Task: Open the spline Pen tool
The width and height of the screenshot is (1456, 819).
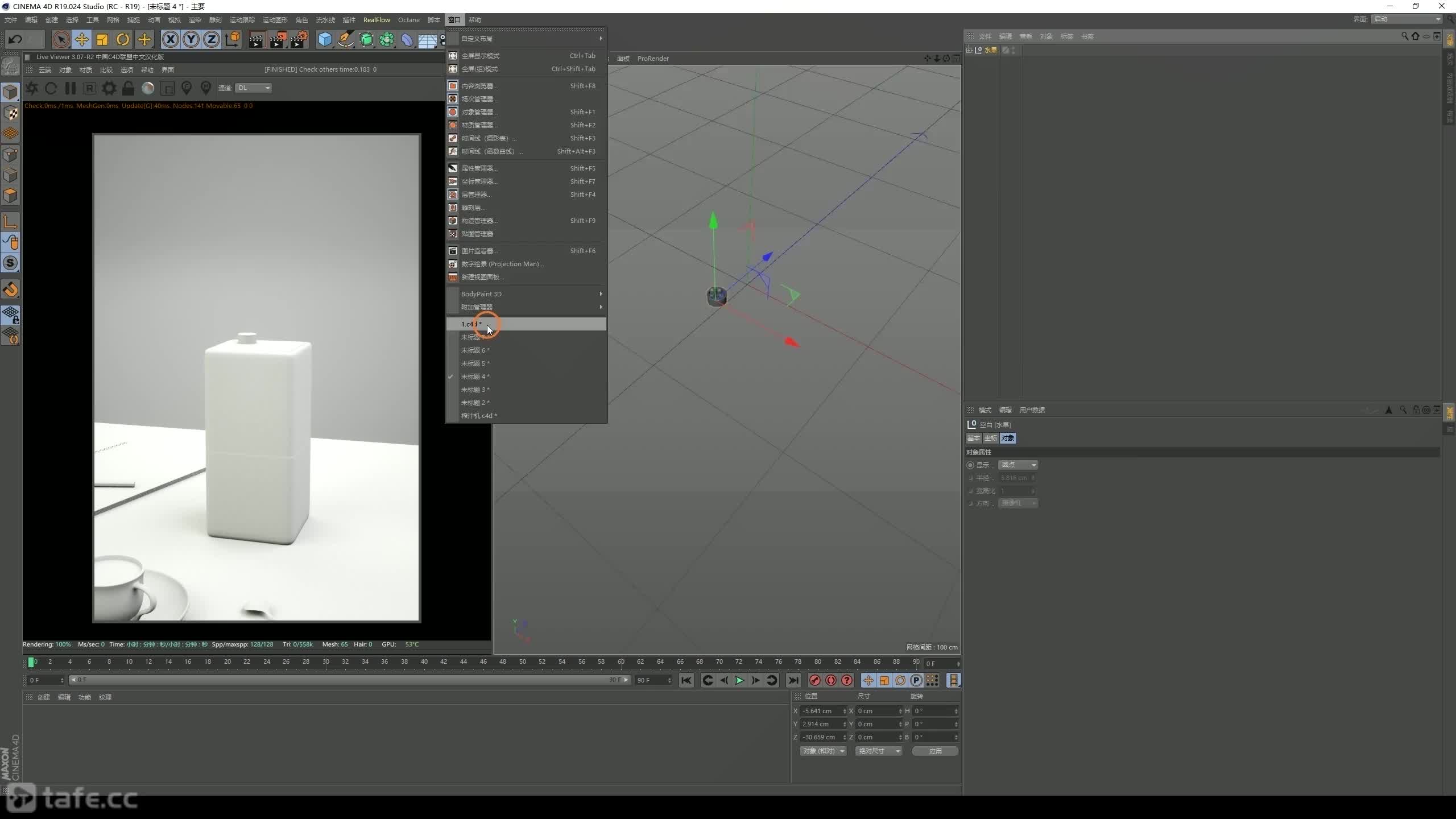Action: tap(345, 39)
